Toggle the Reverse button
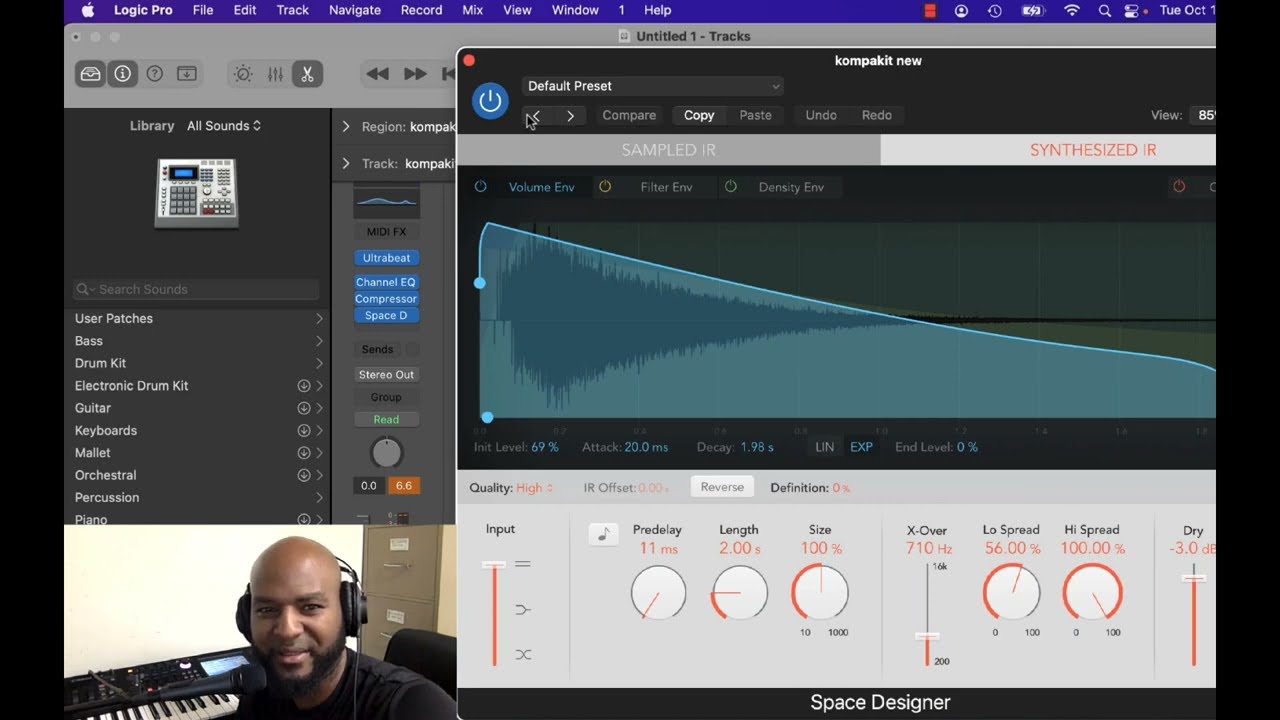Screen dimensions: 1280x720 [x=722, y=487]
